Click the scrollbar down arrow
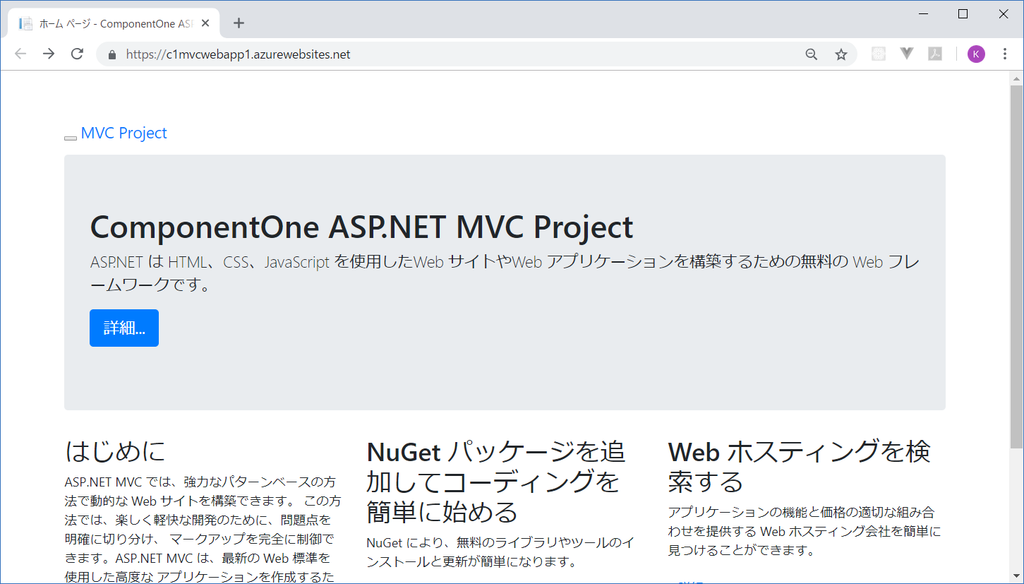The height and width of the screenshot is (584, 1024). tap(1016, 577)
